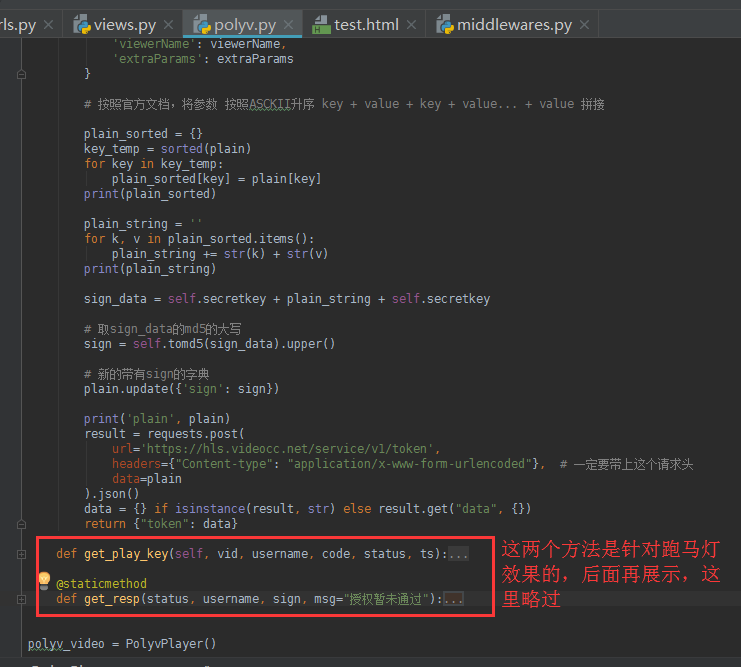The width and height of the screenshot is (741, 667).
Task: Click the polyv_video = PolyvPlayer() line
Action: point(122,644)
